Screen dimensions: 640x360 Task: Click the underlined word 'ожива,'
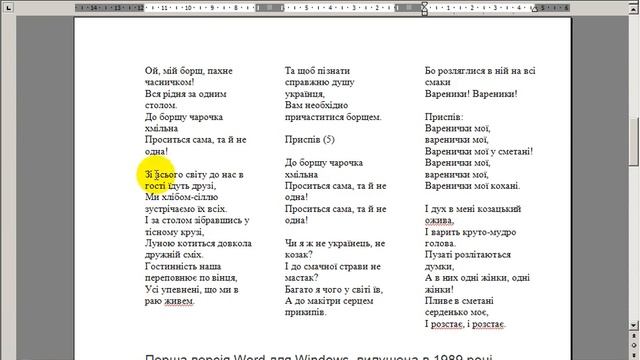(x=439, y=221)
